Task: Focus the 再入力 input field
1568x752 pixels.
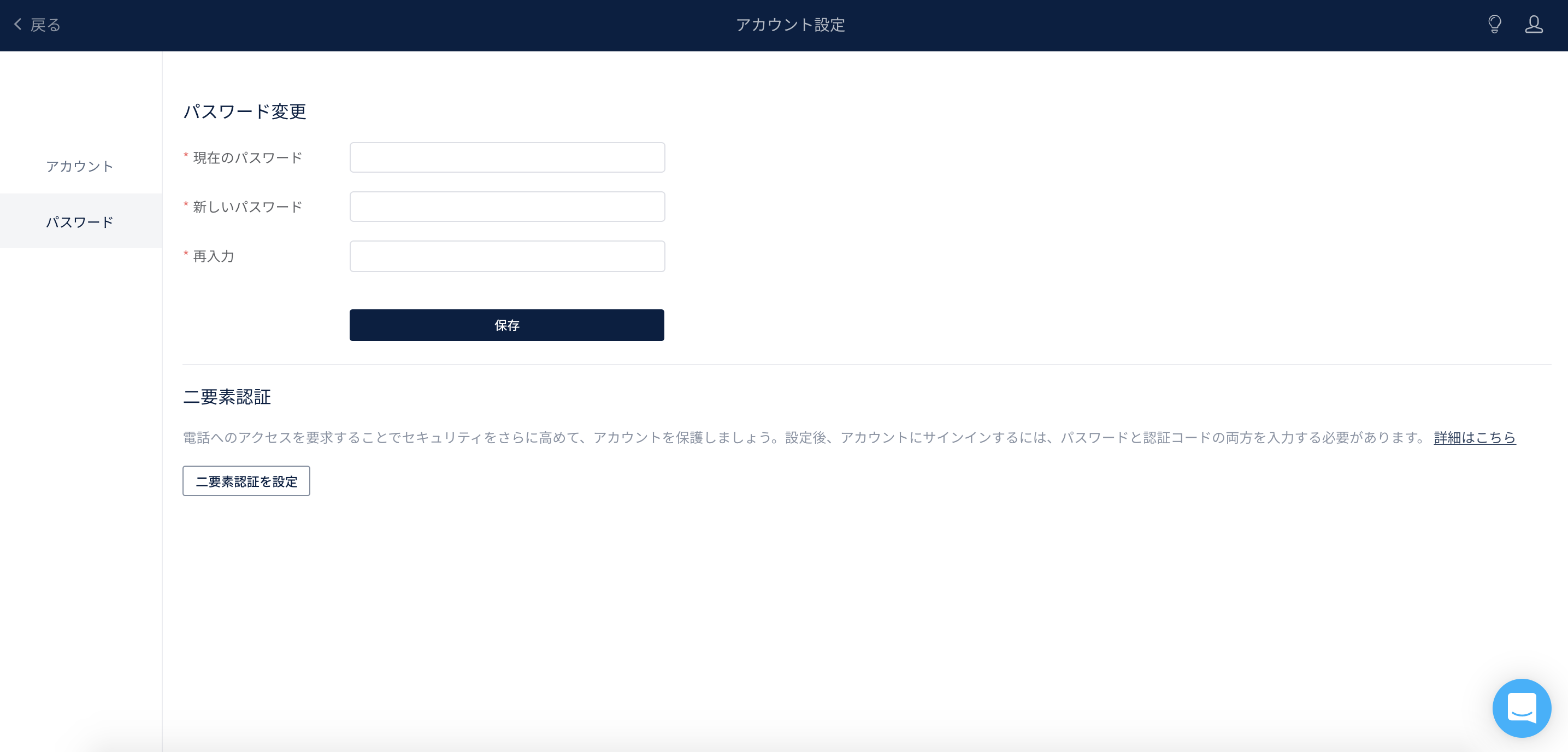Action: [x=507, y=256]
